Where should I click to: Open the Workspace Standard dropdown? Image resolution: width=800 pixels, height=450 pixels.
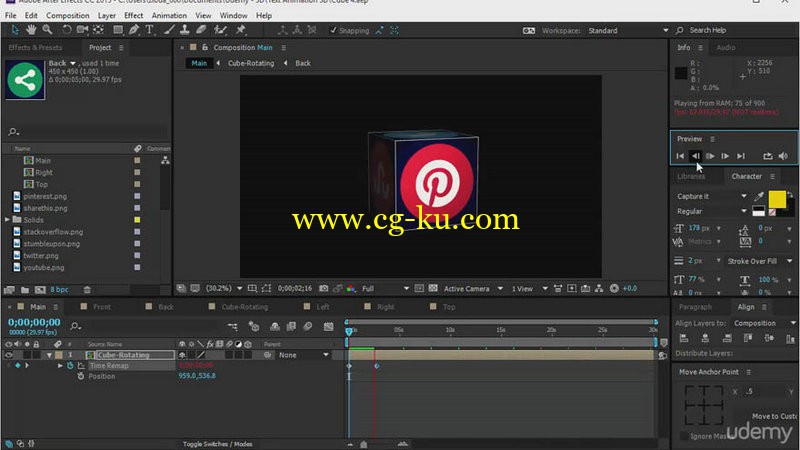tap(628, 31)
